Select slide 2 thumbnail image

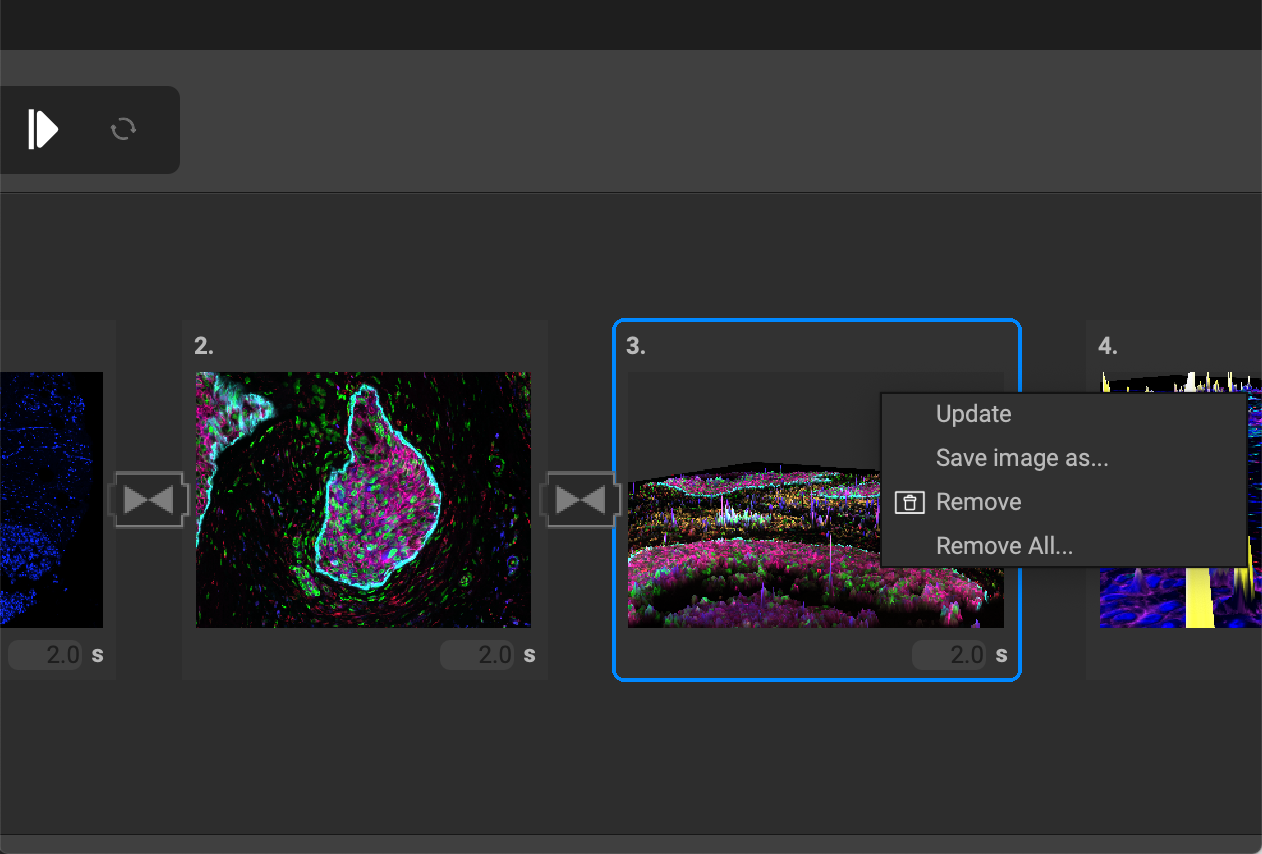[363, 500]
